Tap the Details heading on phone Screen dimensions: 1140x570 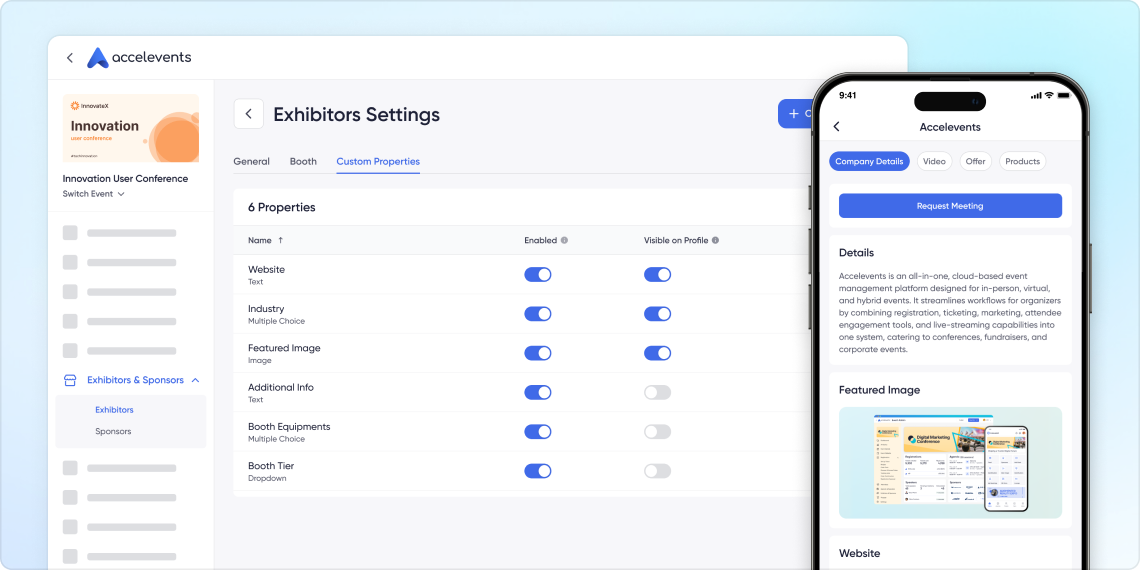[x=856, y=253]
